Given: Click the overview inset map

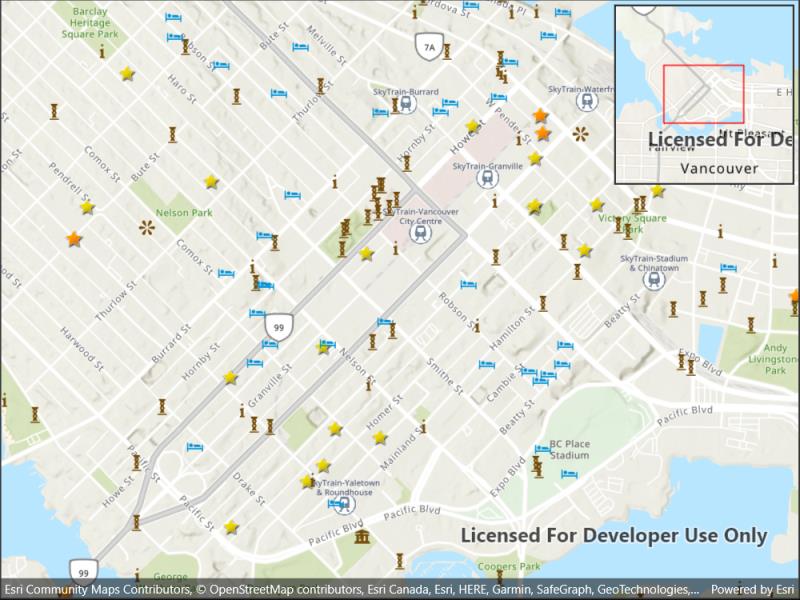Looking at the screenshot, I should (705, 95).
